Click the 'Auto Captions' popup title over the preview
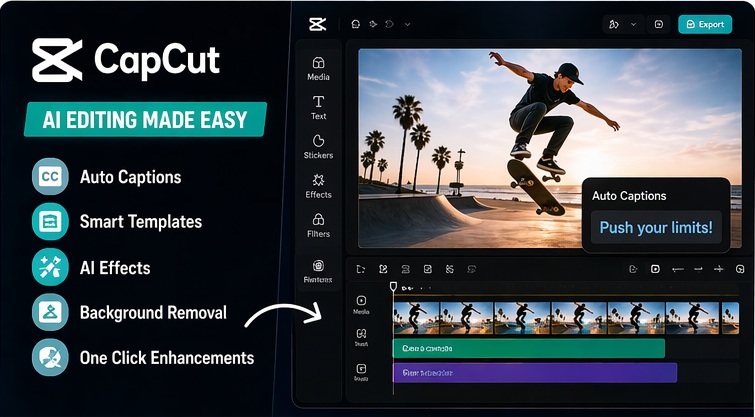The width and height of the screenshot is (755, 417). pos(629,195)
